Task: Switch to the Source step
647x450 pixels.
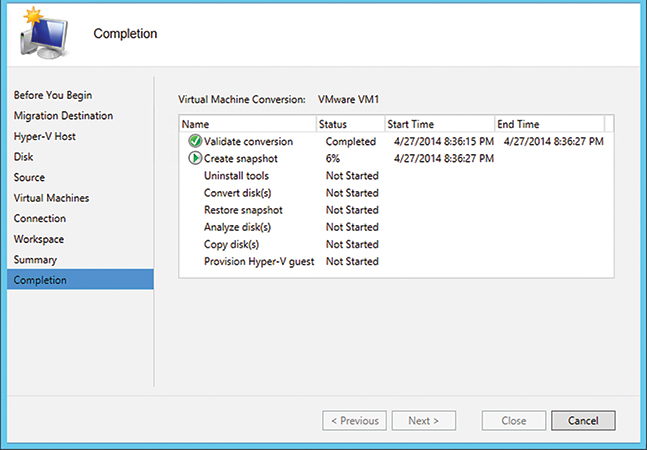Action: [29, 177]
